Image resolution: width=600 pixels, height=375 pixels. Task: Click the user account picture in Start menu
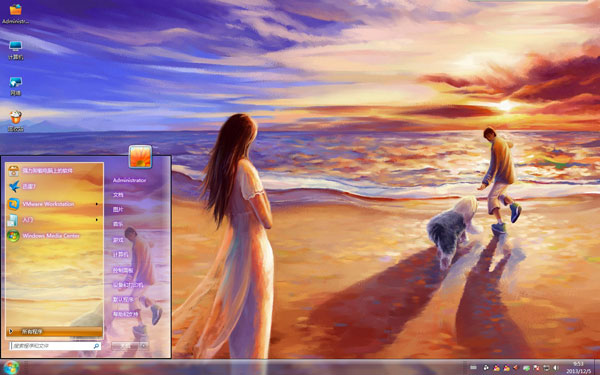tap(140, 157)
